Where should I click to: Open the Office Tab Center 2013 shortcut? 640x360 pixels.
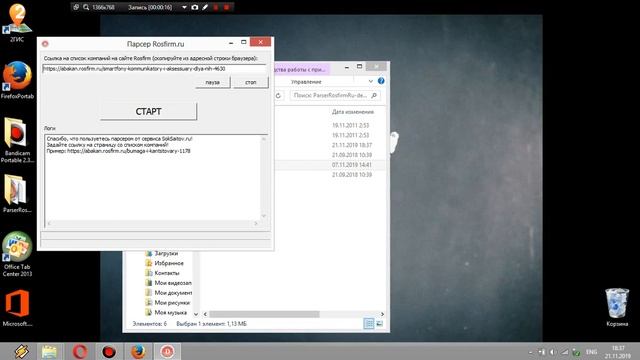(17, 254)
